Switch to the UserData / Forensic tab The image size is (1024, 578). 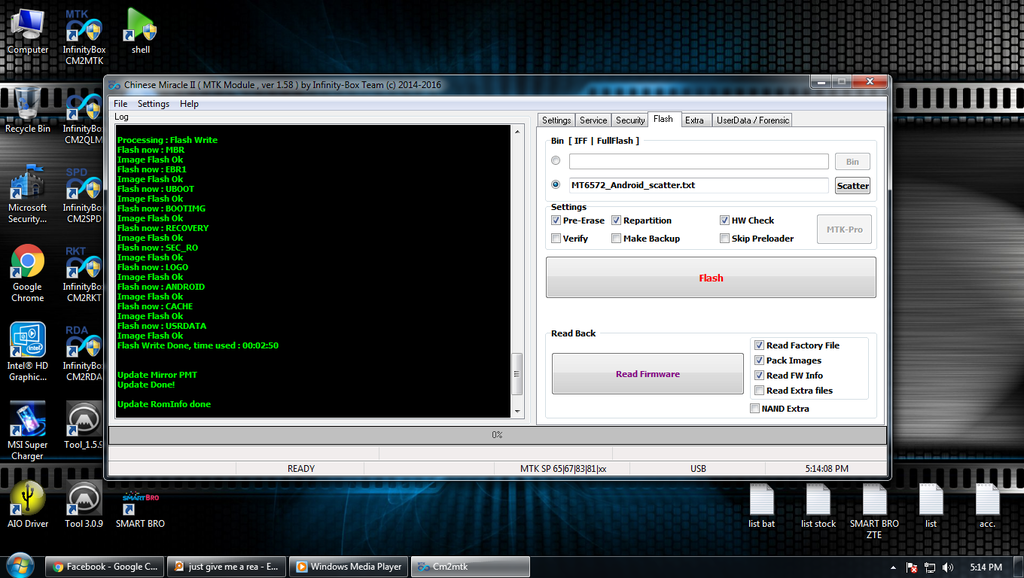point(752,120)
